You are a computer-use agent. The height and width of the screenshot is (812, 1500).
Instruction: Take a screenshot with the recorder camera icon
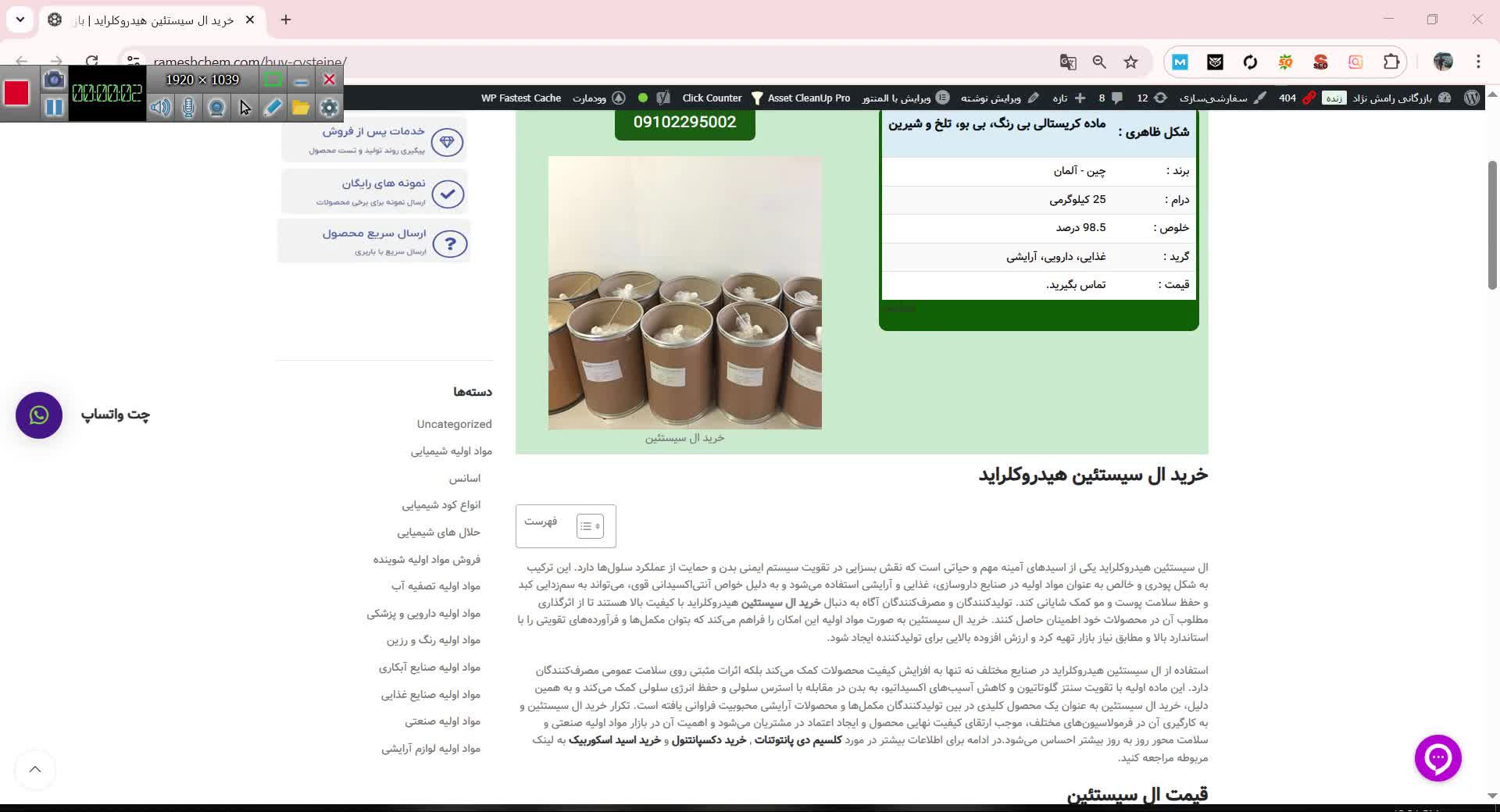coord(54,80)
